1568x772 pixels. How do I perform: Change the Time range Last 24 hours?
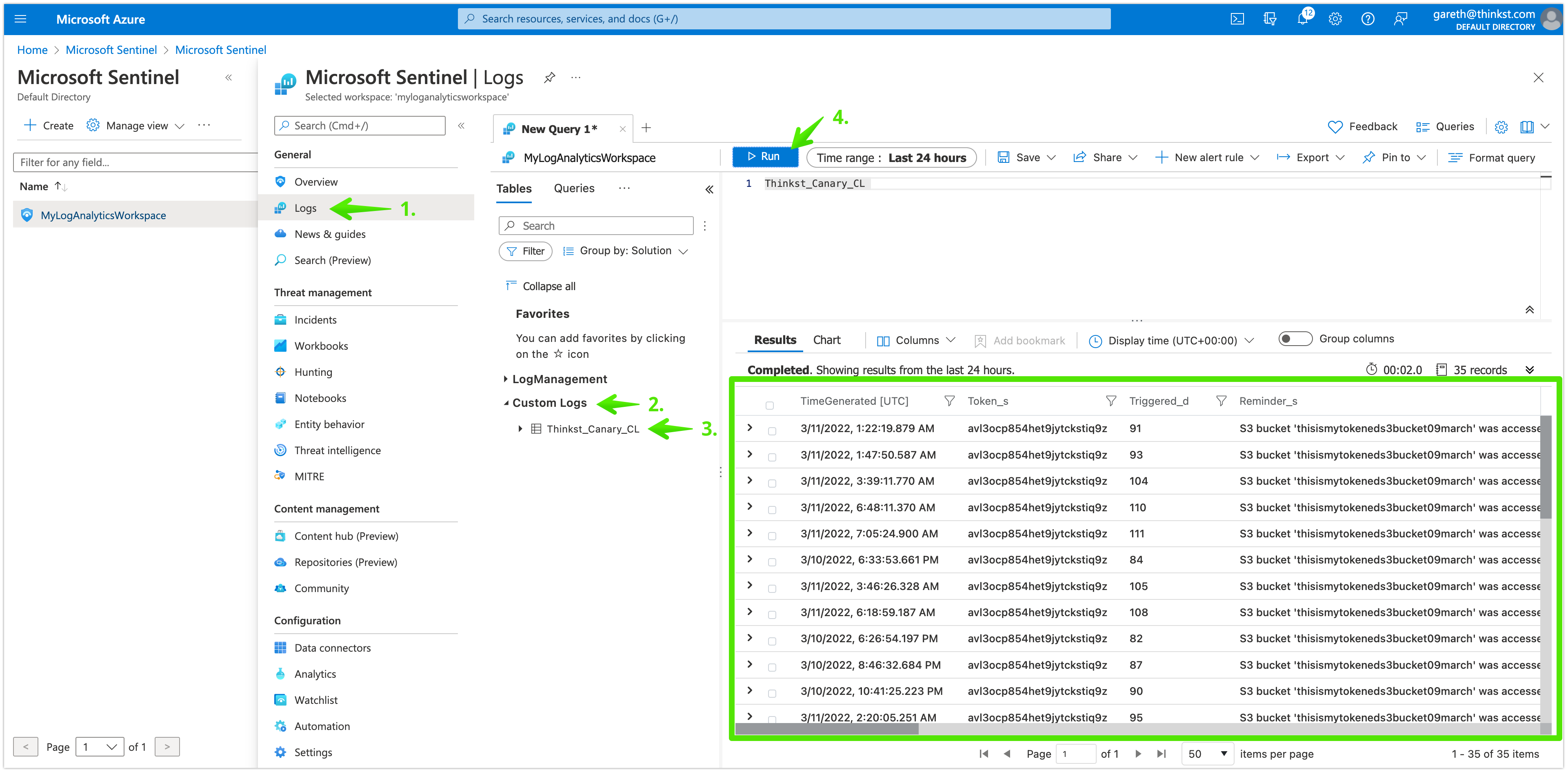(x=891, y=158)
